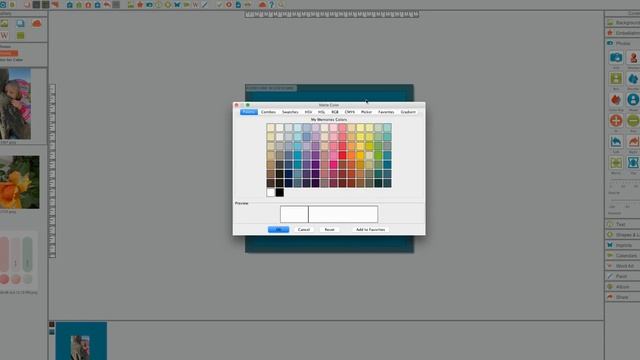Image resolution: width=640 pixels, height=360 pixels.
Task: Click the gray checkmark toolbar icon
Action: (x=220, y=5)
